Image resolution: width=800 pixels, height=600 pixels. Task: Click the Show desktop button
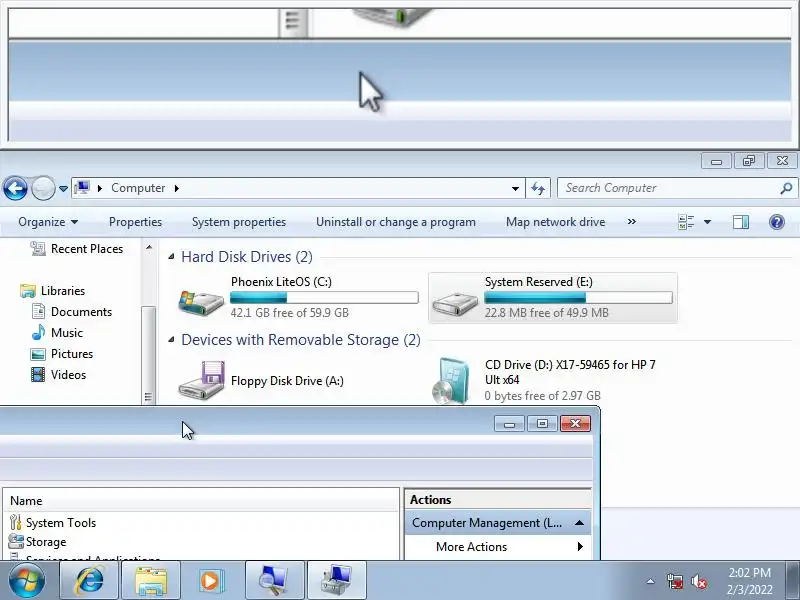793,581
